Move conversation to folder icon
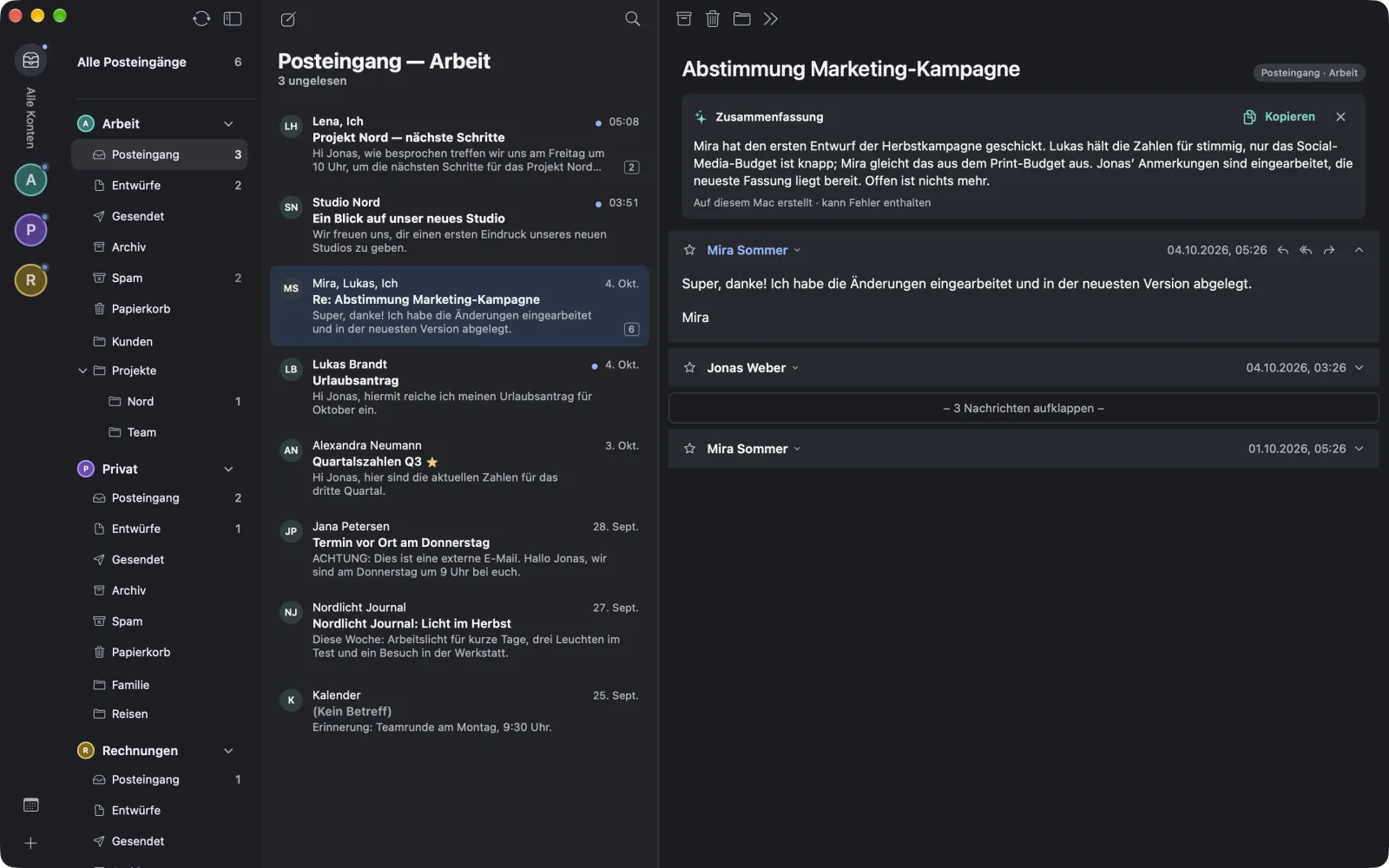Viewport: 1389px width, 868px height. [741, 18]
